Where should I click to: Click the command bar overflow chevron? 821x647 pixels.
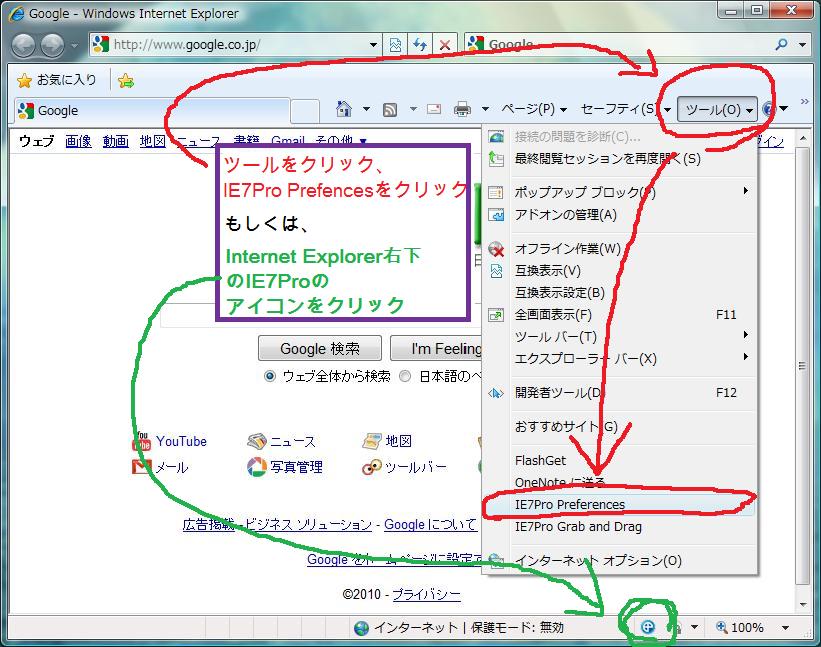(x=805, y=102)
